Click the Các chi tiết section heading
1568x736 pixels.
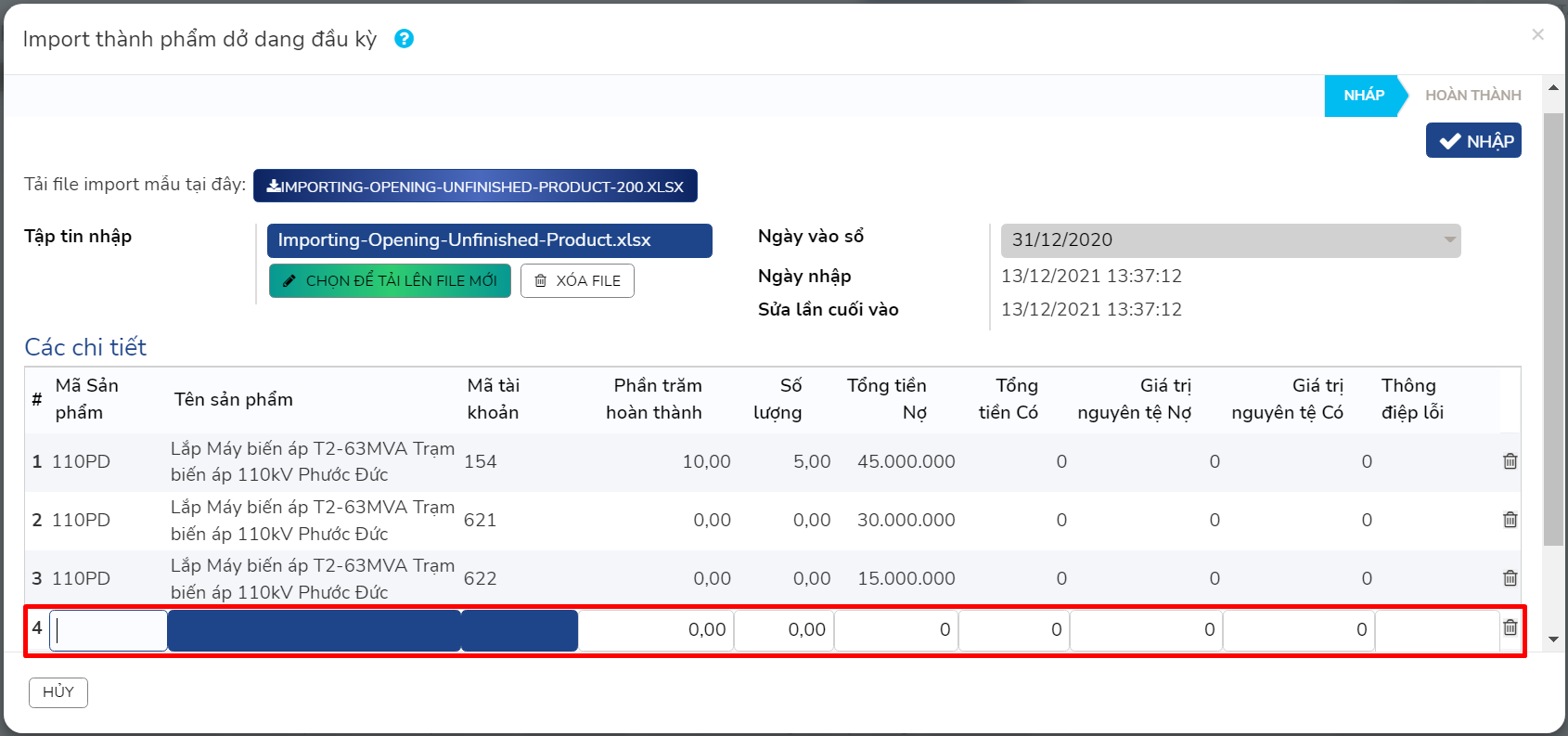[x=85, y=347]
